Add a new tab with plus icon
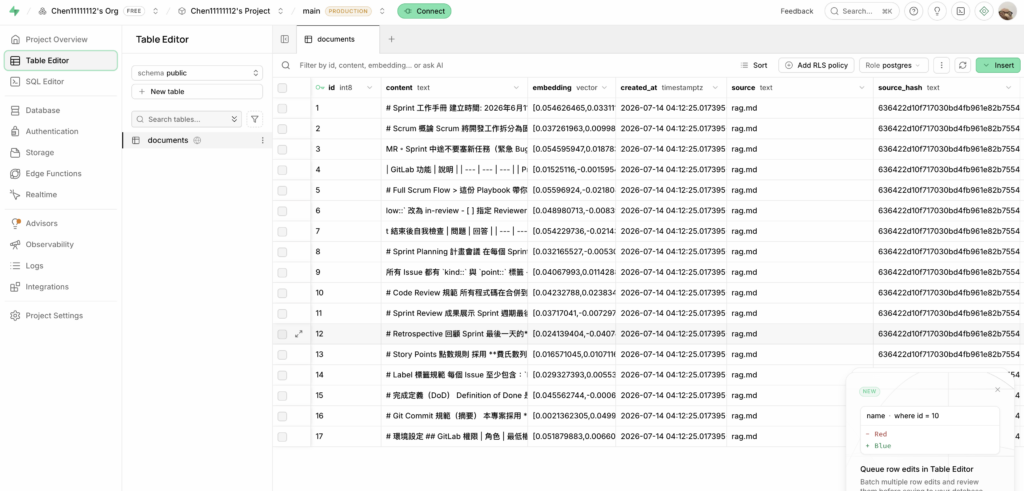Screen dimensions: 1024x491 (391, 39)
